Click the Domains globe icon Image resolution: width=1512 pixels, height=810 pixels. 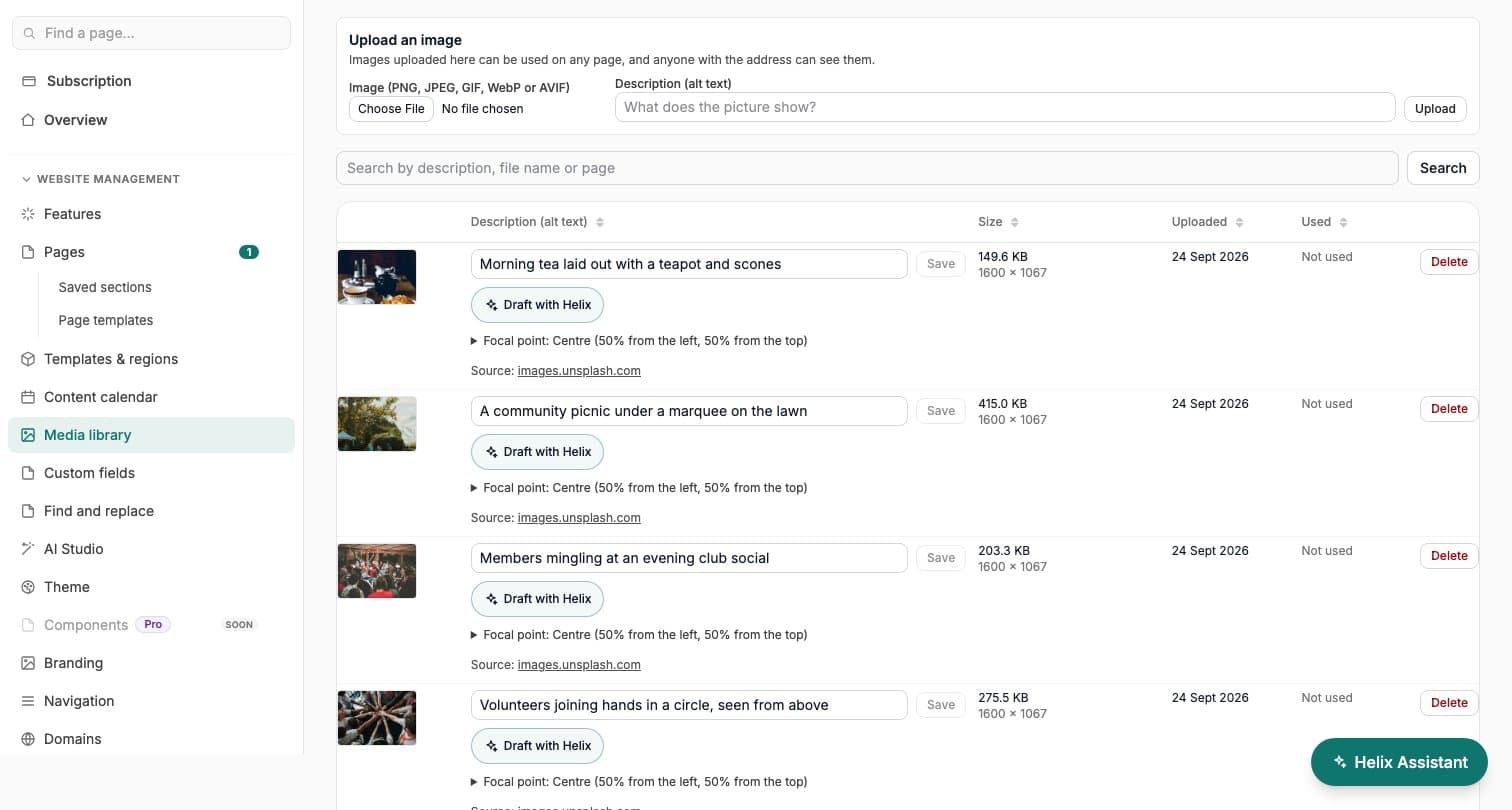pyautogui.click(x=28, y=739)
